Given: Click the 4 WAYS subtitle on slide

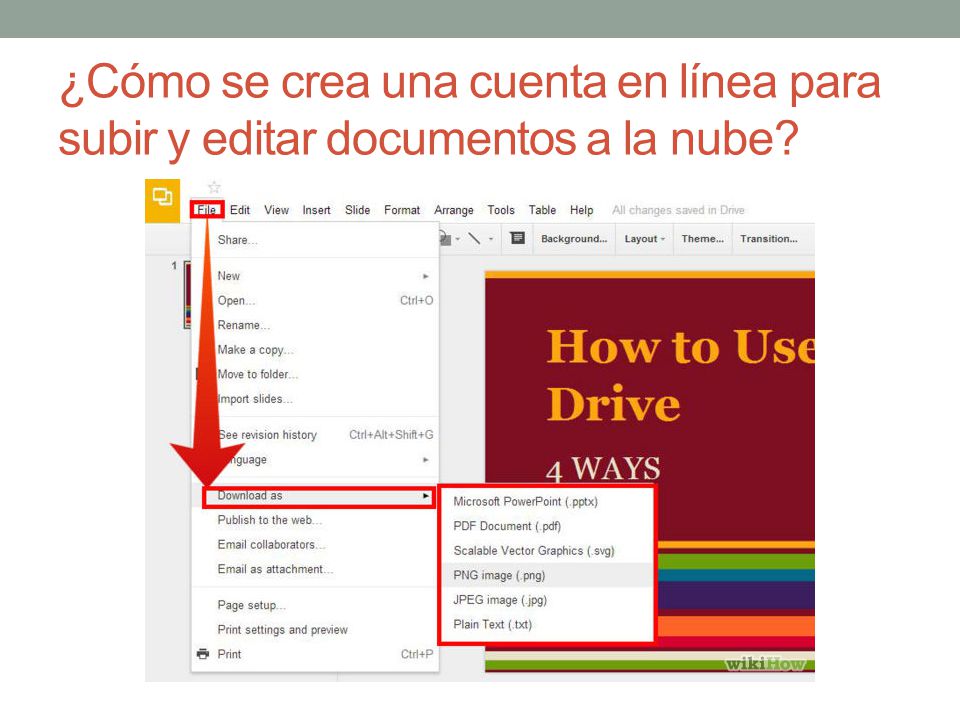Looking at the screenshot, I should (x=603, y=469).
